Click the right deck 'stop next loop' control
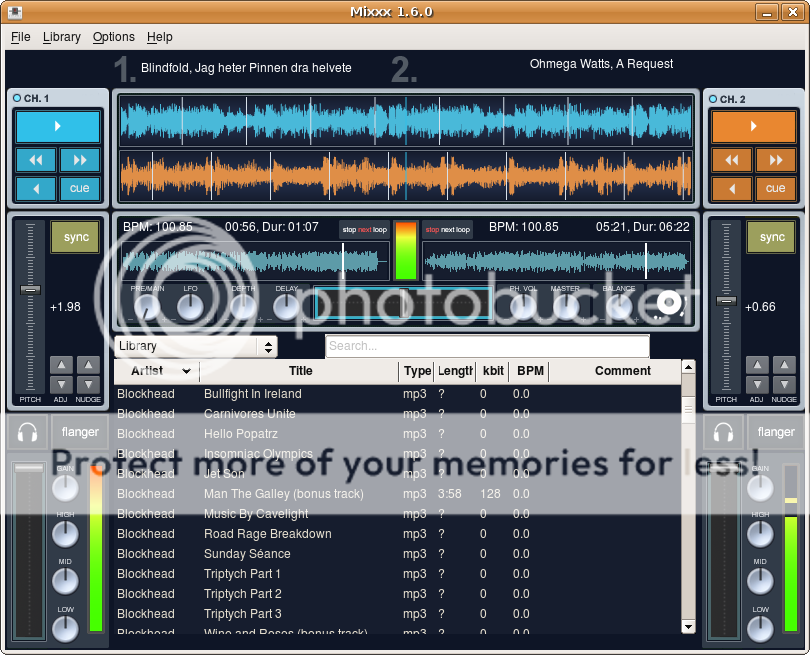This screenshot has width=810, height=655. pos(448,229)
